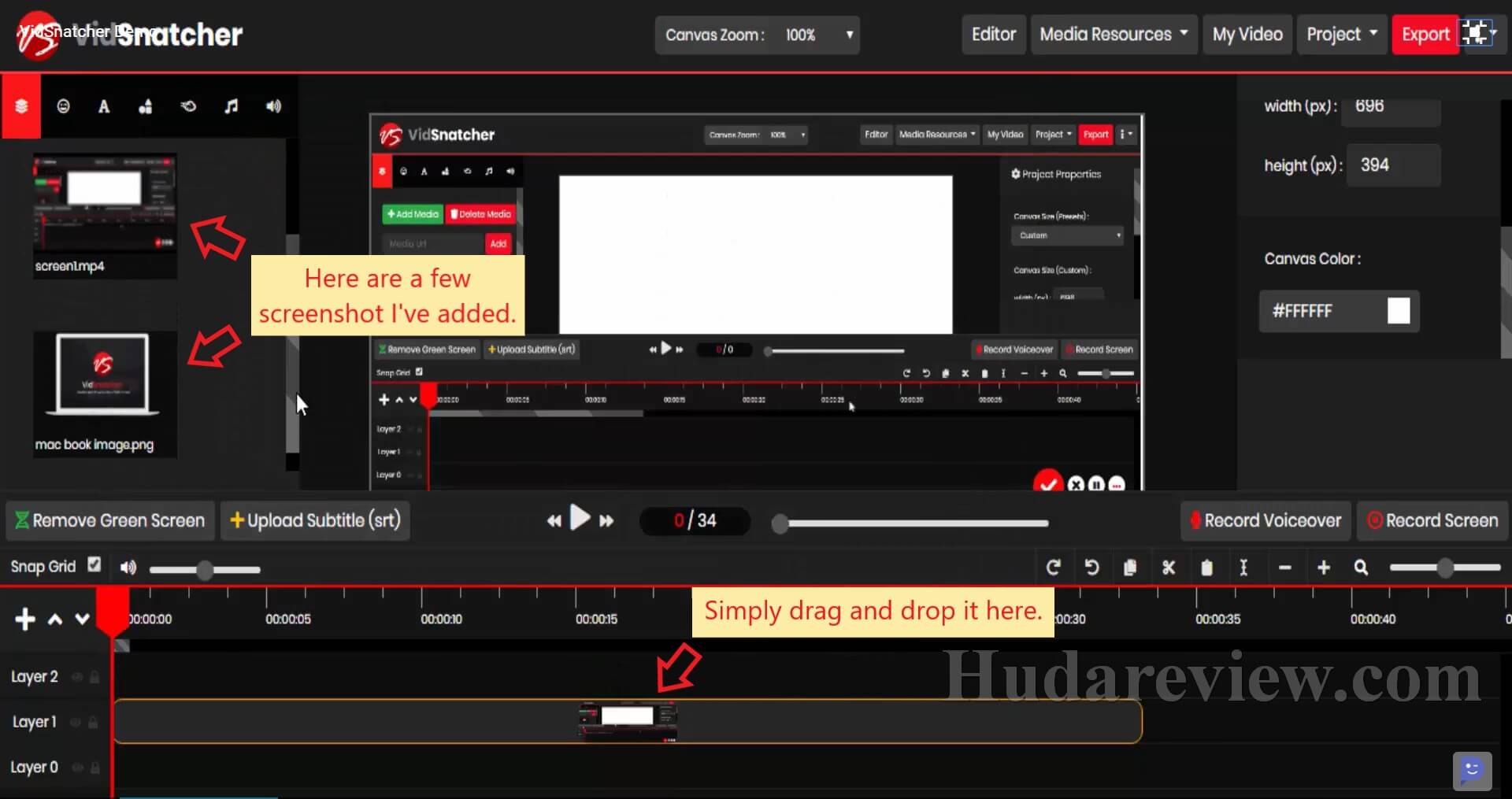
Task: Select the mac book image.png thumbnail
Action: click(x=105, y=394)
